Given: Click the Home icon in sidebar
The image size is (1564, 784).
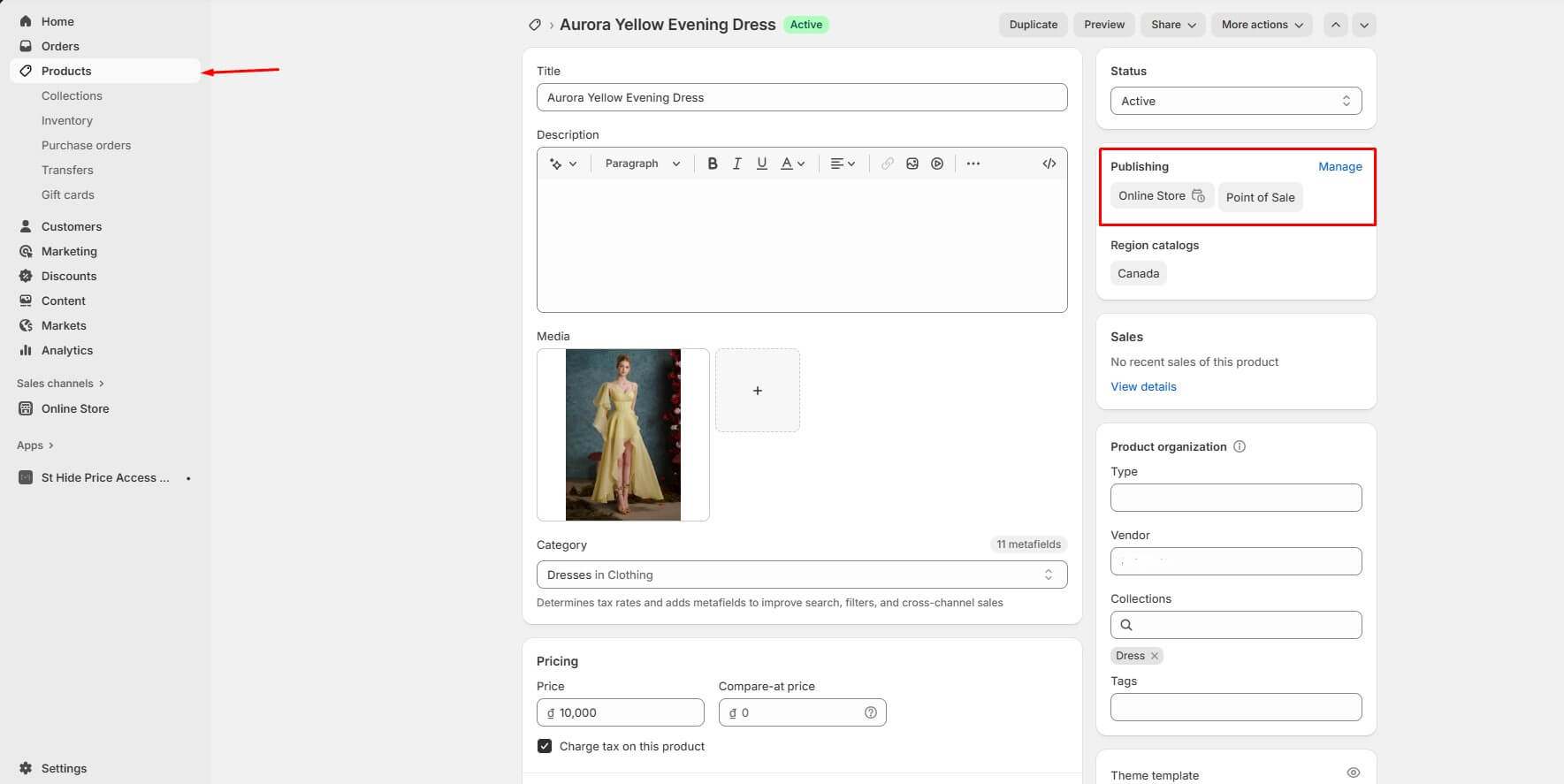Looking at the screenshot, I should click(x=26, y=21).
